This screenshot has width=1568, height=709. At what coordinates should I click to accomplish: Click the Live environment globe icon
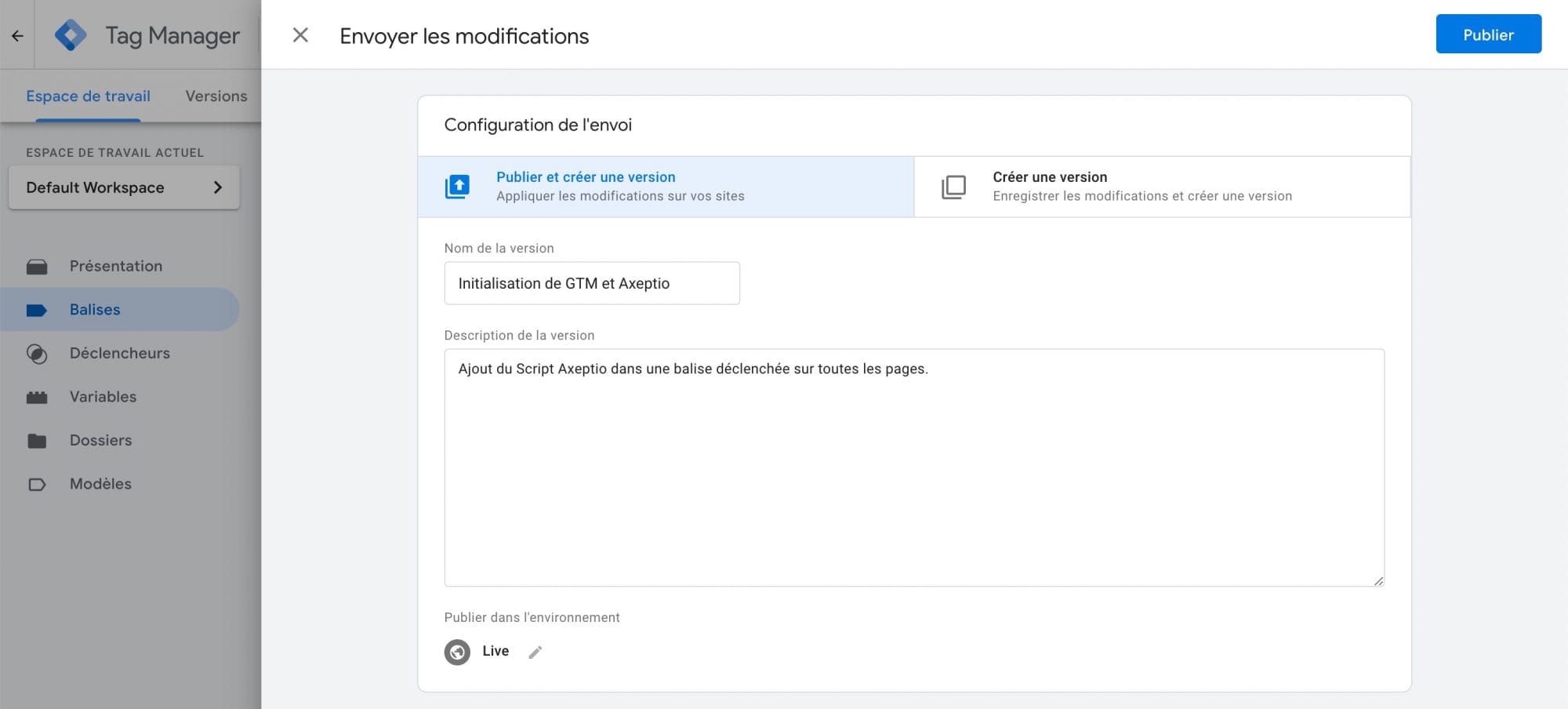[457, 652]
